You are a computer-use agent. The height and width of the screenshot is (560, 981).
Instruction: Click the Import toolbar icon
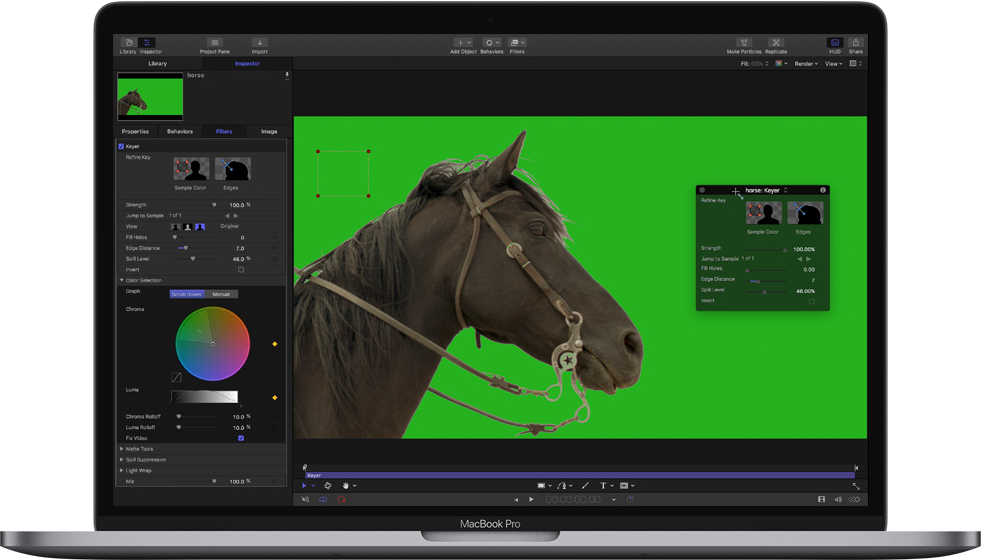[259, 44]
